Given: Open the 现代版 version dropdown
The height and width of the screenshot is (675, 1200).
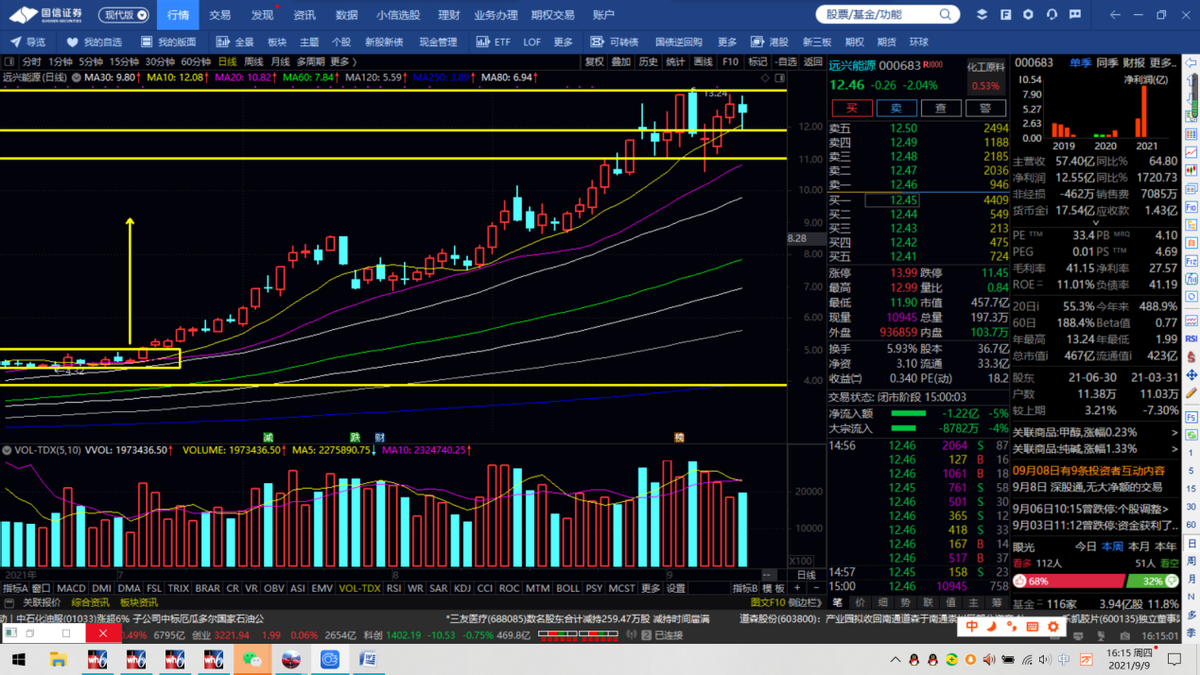Looking at the screenshot, I should coord(126,15).
